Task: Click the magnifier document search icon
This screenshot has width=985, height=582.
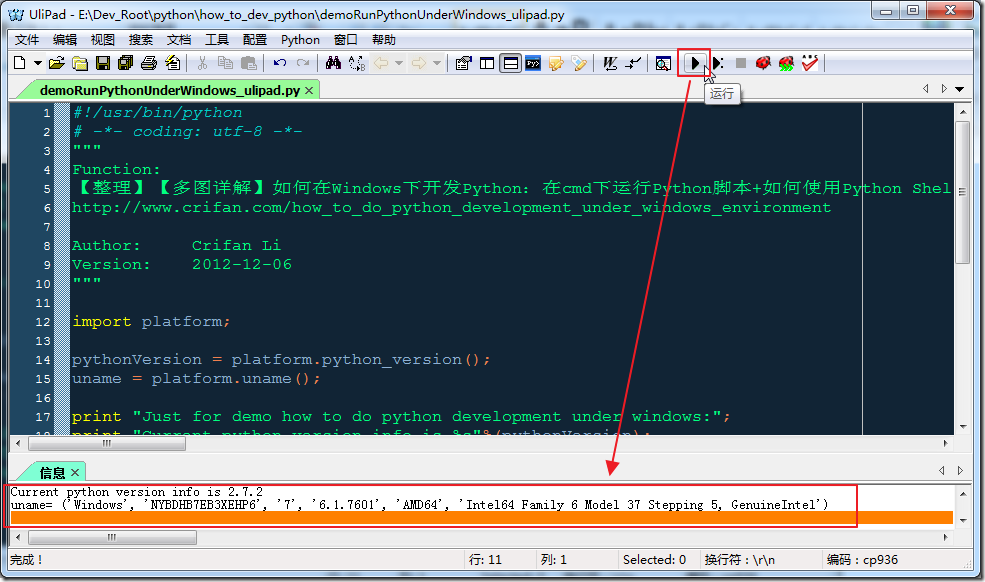Action: [x=663, y=63]
